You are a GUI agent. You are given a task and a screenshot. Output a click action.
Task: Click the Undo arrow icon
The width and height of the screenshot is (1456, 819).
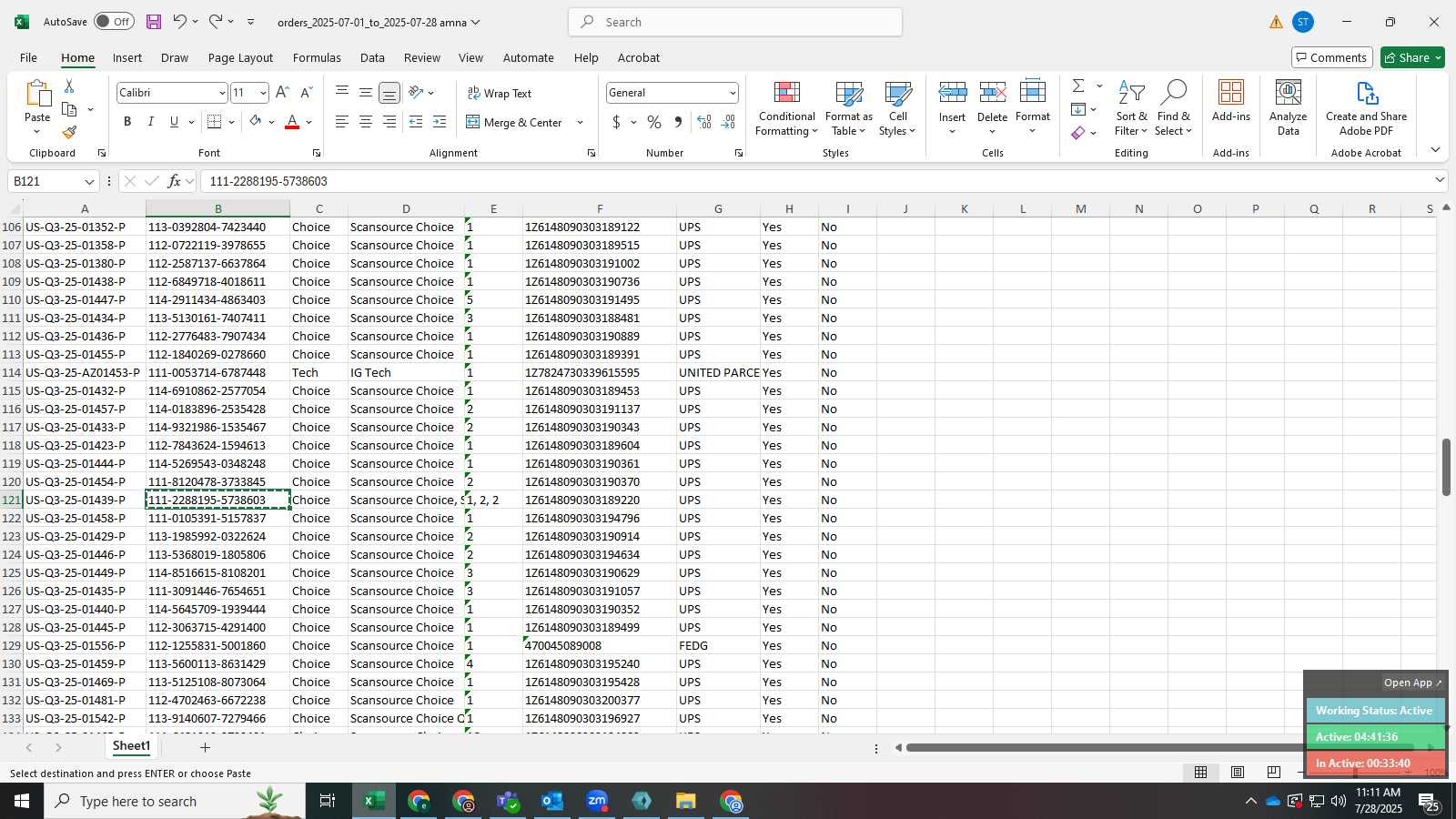click(x=179, y=22)
